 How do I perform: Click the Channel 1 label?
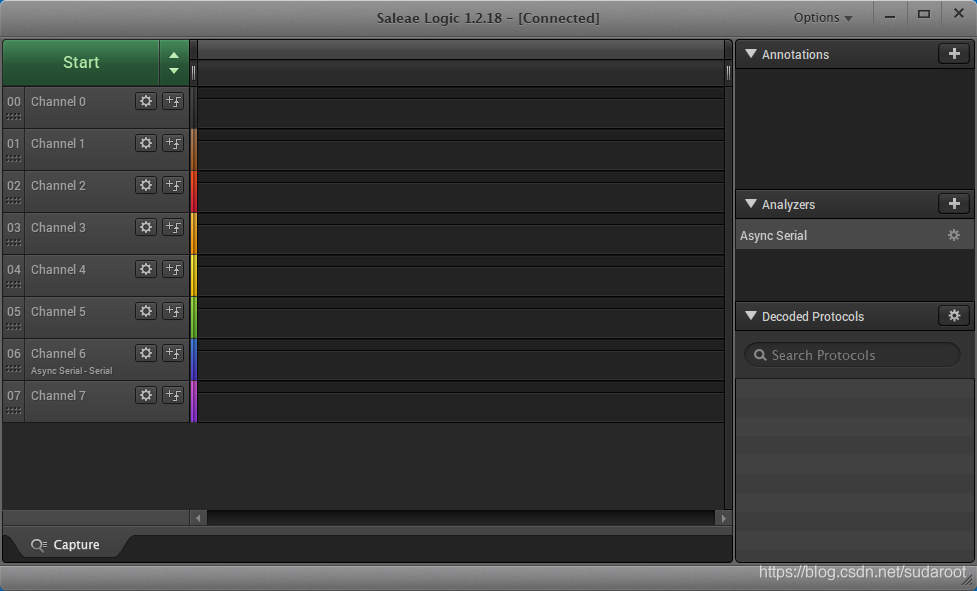pyautogui.click(x=58, y=143)
